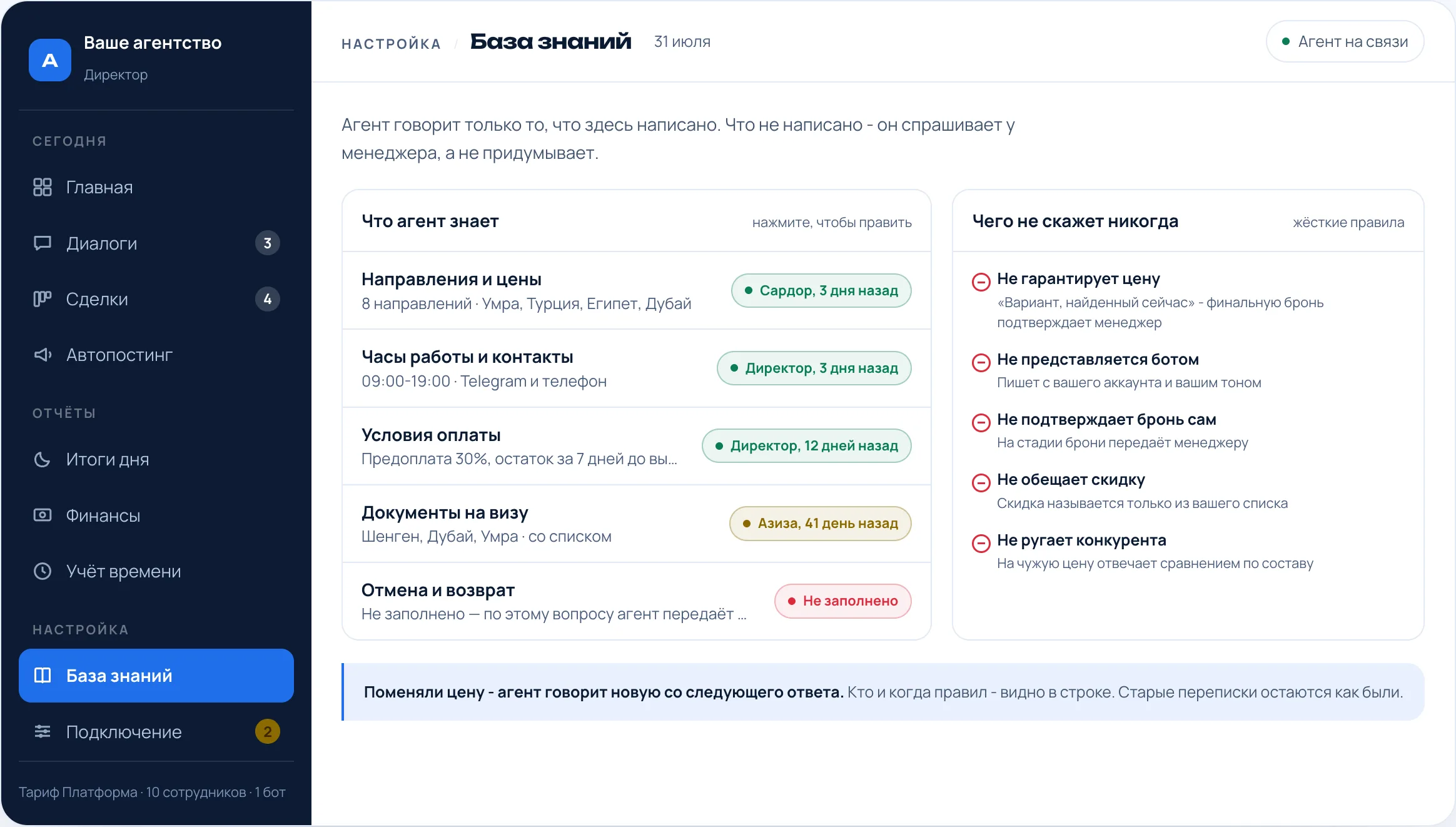
Task: Click minus icon beside Не представляется ботом
Action: [981, 362]
